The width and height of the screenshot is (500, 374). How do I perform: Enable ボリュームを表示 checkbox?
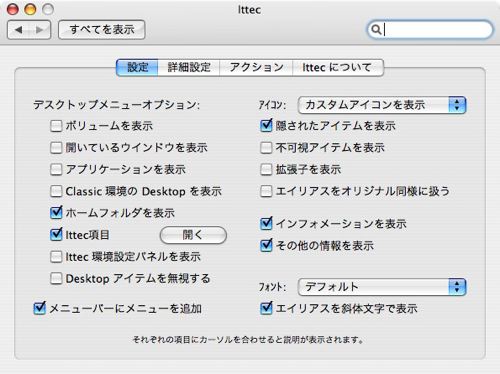(56, 126)
